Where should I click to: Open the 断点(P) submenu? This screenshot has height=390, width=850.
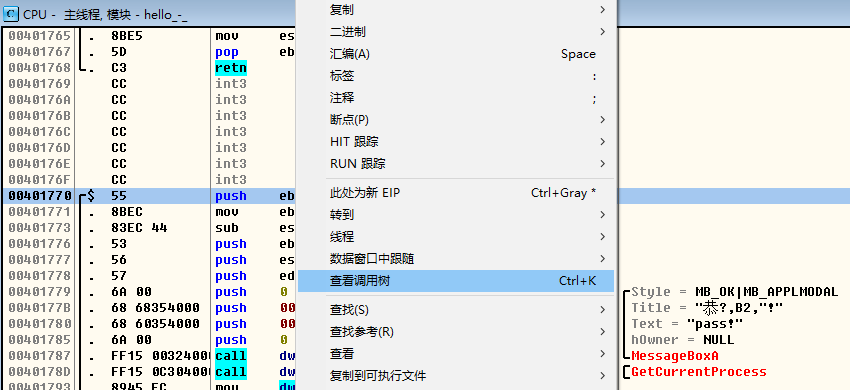coord(456,120)
